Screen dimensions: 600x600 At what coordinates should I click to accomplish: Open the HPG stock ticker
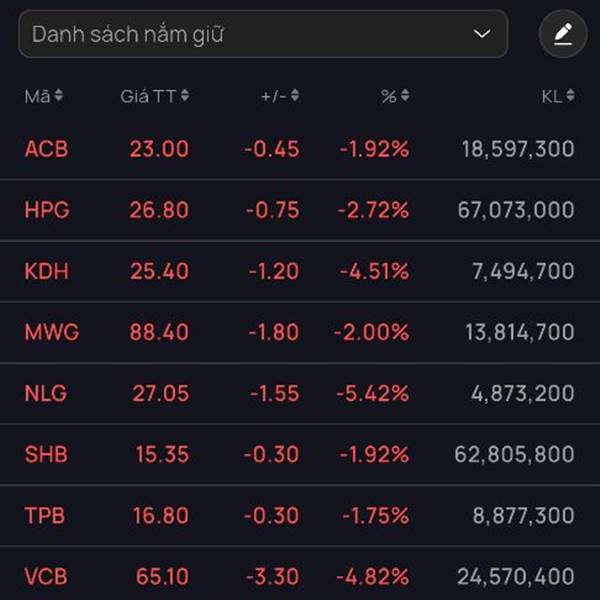[x=46, y=210]
